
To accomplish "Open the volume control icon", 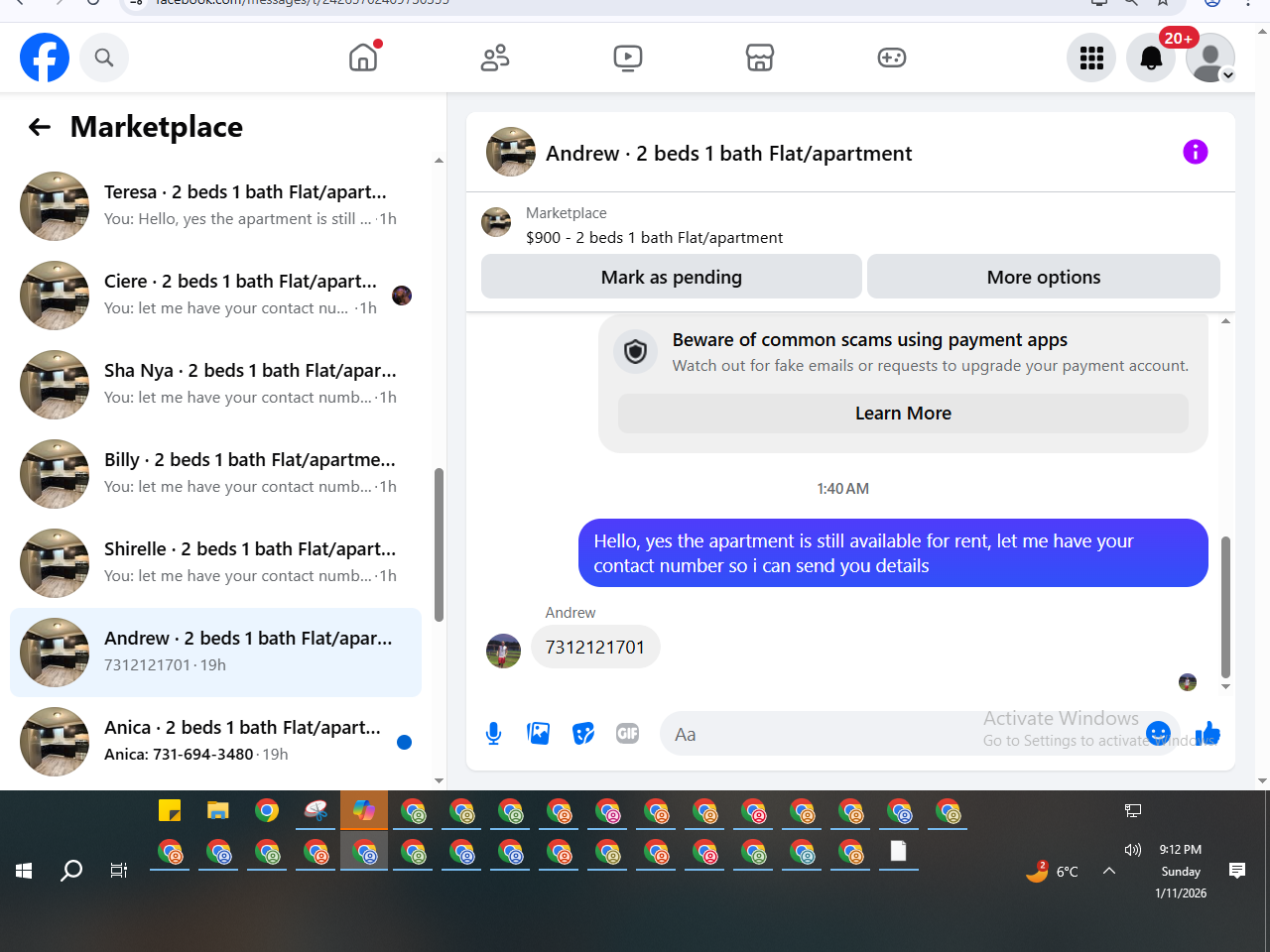I will [x=1133, y=850].
